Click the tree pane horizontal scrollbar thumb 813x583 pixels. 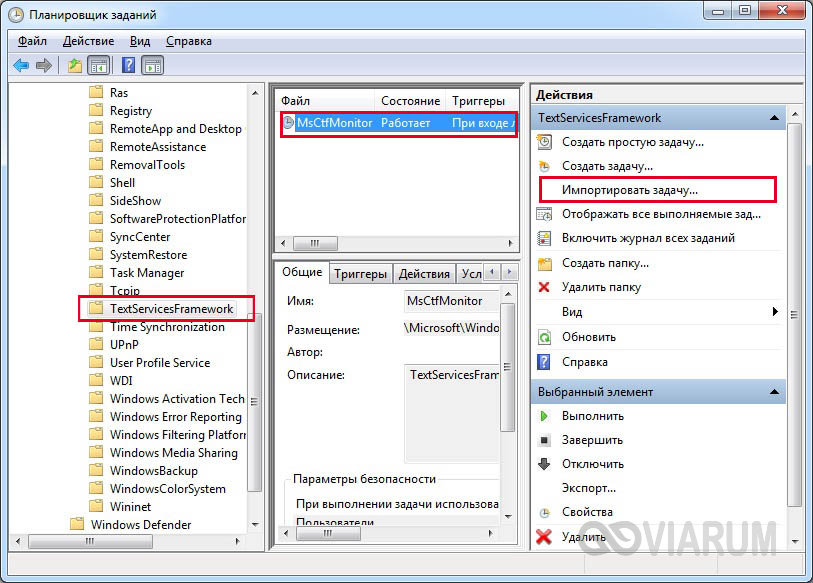pos(90,541)
